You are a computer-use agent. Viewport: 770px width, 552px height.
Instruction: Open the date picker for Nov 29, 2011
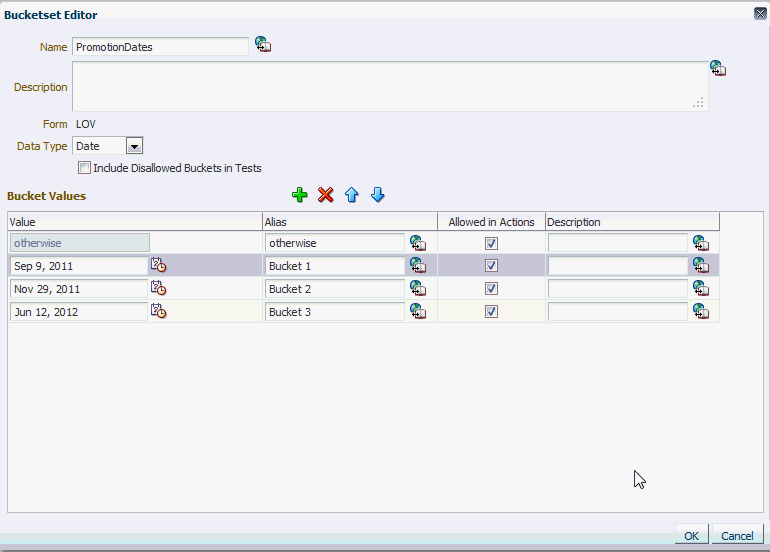coord(158,288)
